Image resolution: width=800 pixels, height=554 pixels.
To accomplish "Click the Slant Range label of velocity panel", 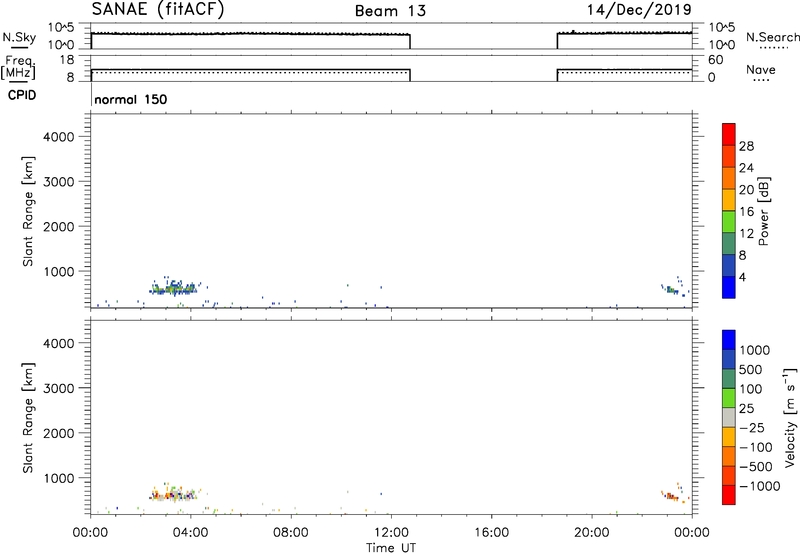I will coord(28,418).
